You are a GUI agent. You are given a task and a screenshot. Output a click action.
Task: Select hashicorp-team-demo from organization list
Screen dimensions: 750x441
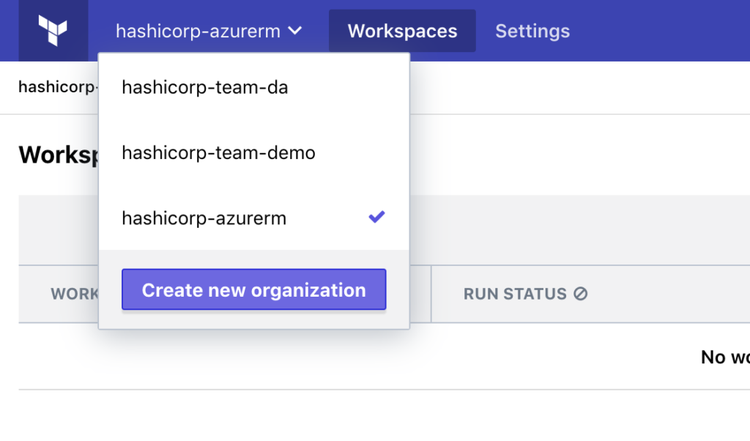pos(218,153)
